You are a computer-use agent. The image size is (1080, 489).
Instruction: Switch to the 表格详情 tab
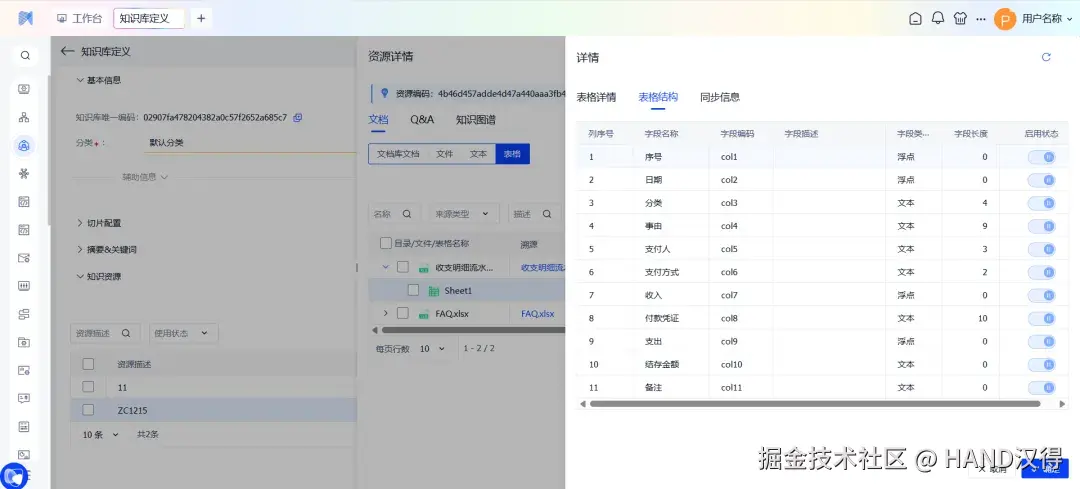coord(596,97)
